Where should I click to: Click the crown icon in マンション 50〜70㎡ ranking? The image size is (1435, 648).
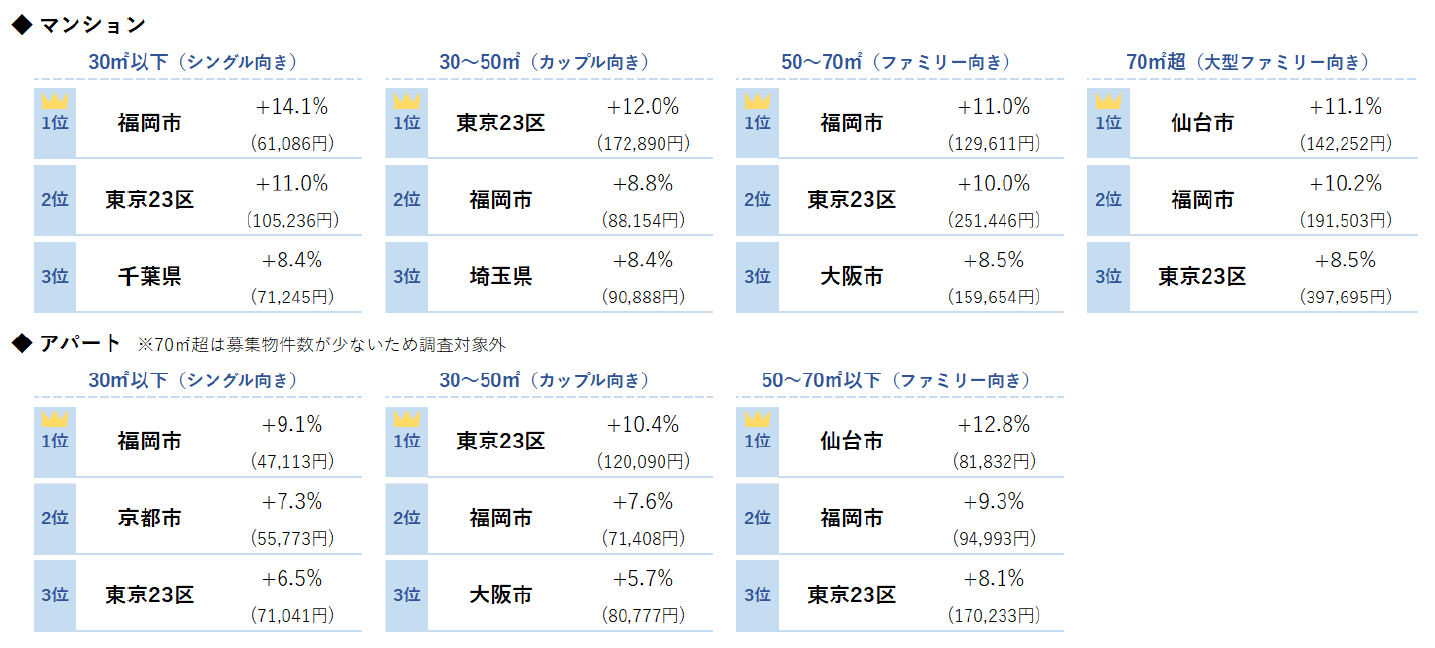click(x=757, y=102)
